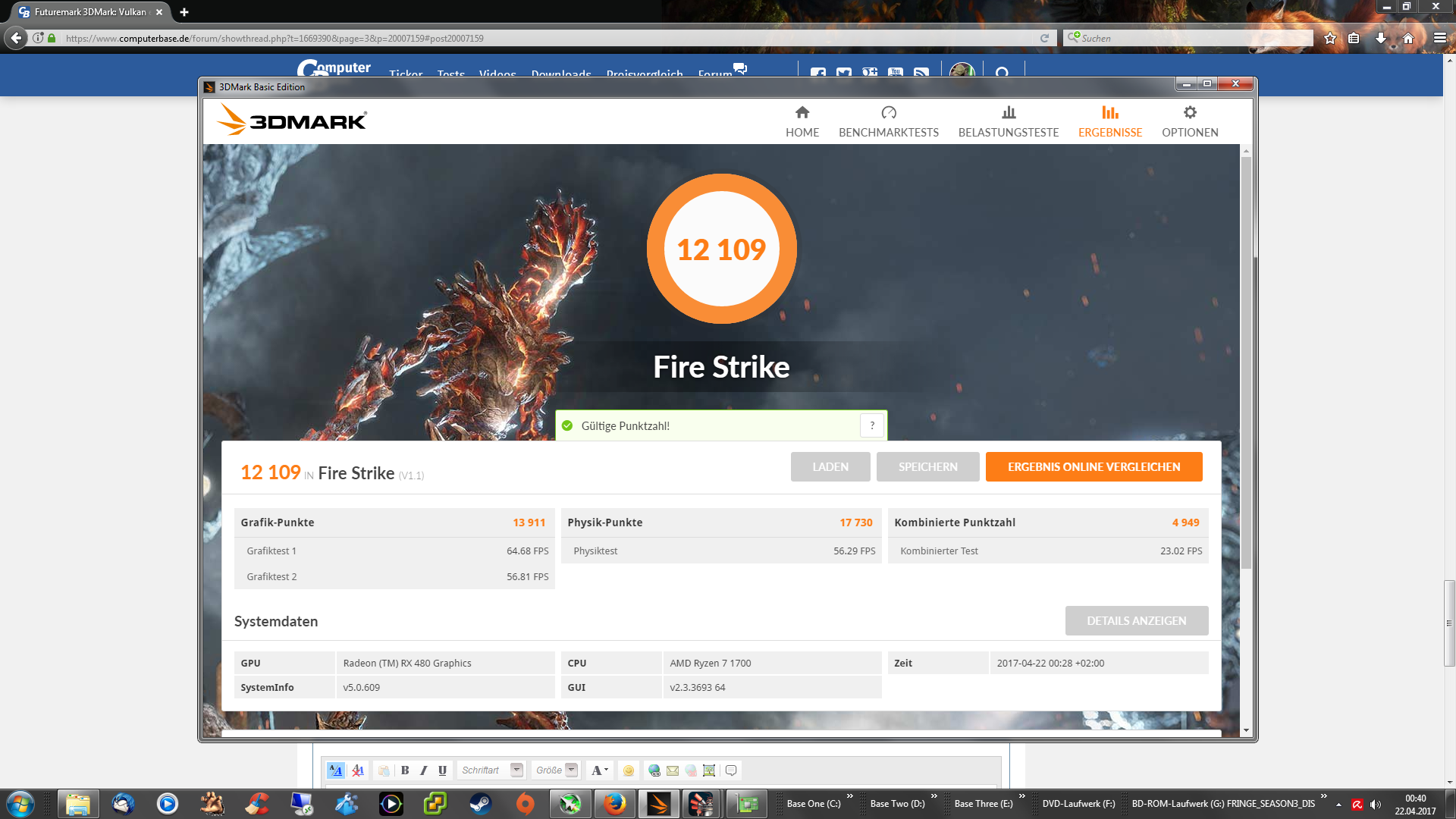
Task: Expand the Schriftart font dropdown
Action: click(x=516, y=770)
